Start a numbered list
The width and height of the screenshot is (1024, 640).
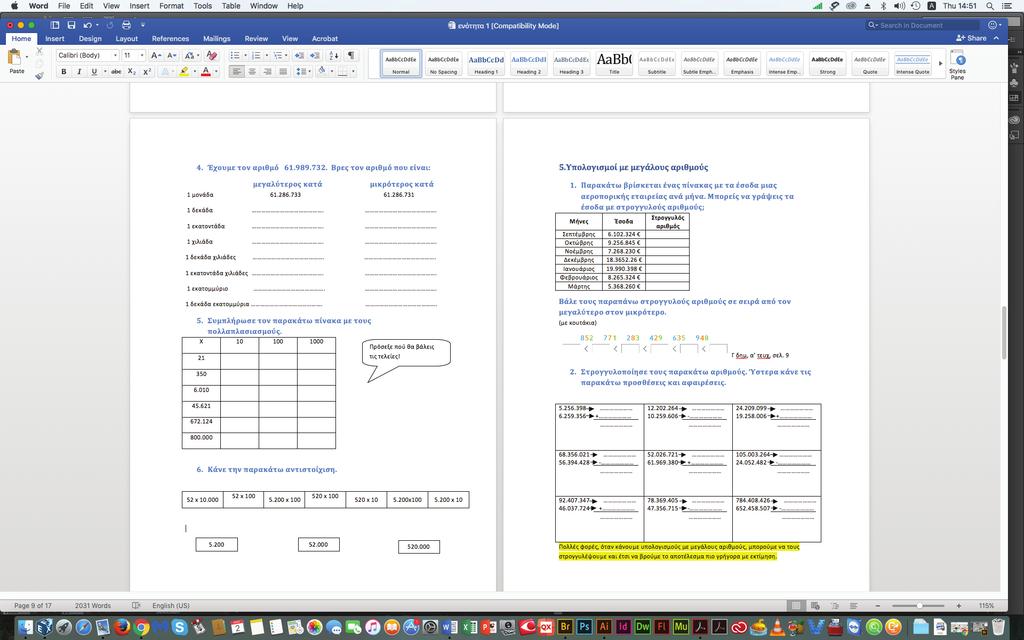256,56
